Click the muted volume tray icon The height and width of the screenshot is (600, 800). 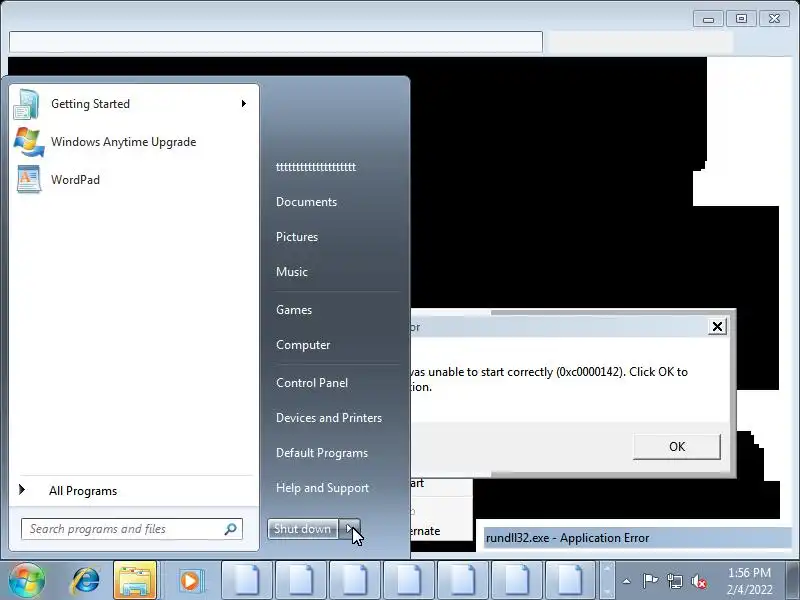coord(698,581)
